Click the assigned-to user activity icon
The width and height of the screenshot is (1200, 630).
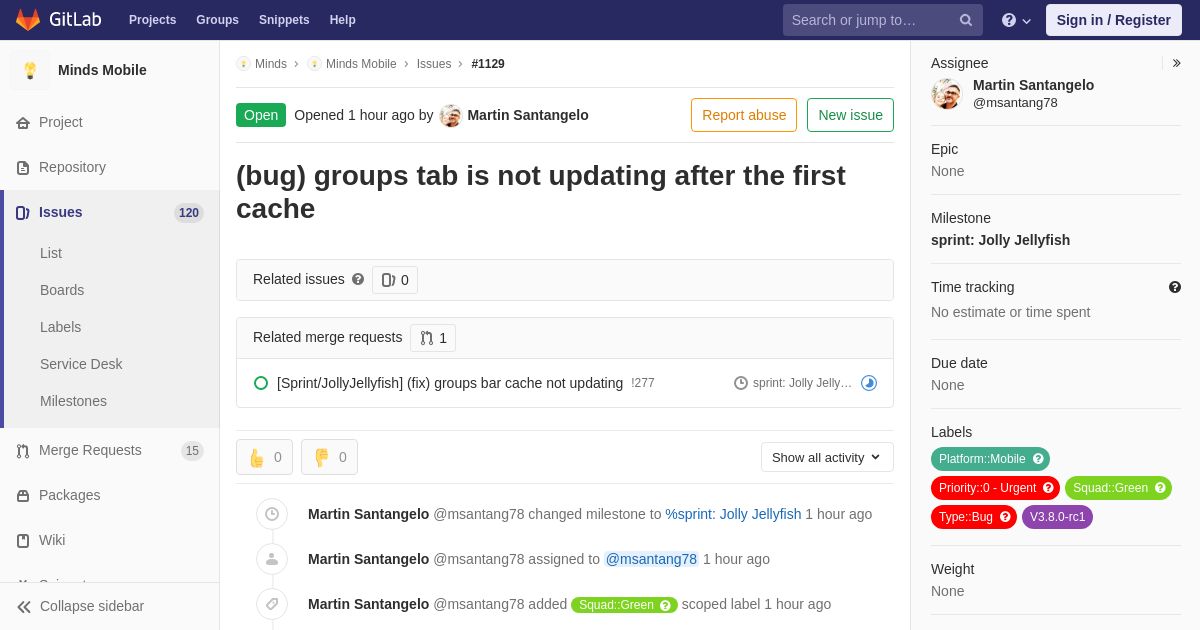point(272,559)
